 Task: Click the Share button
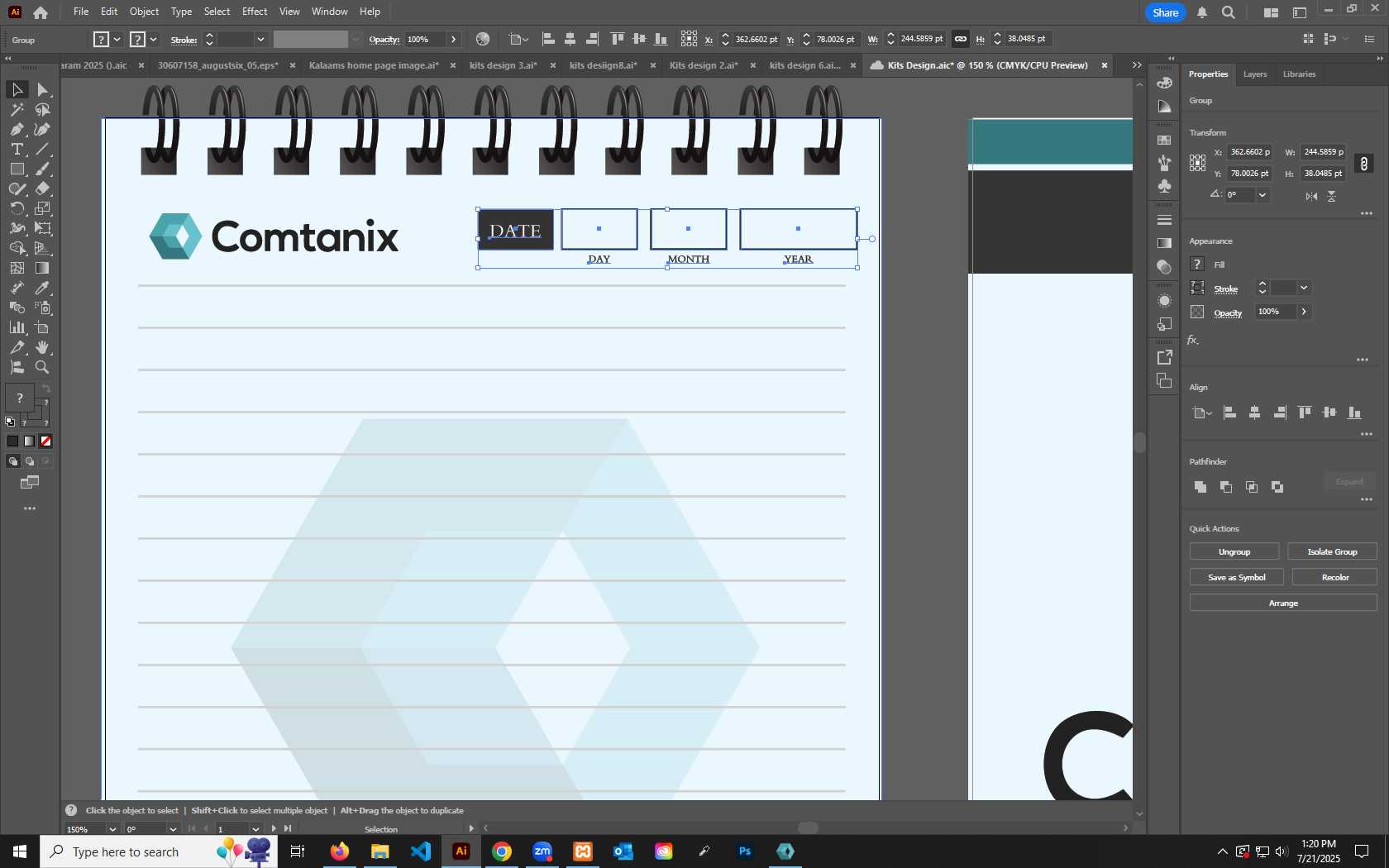pyautogui.click(x=1165, y=12)
